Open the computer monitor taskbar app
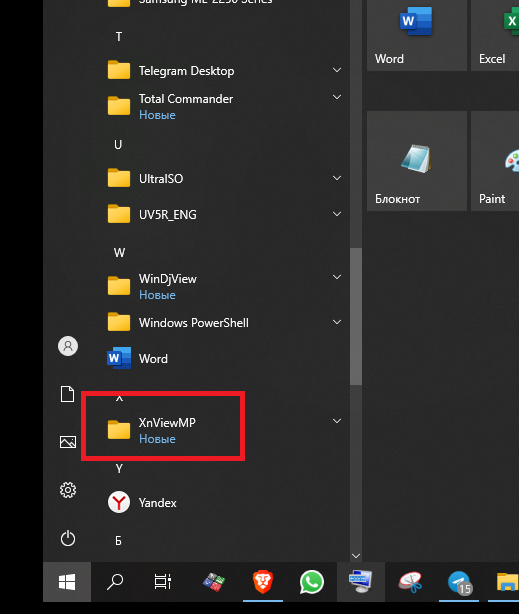This screenshot has width=519, height=614. click(x=360, y=582)
